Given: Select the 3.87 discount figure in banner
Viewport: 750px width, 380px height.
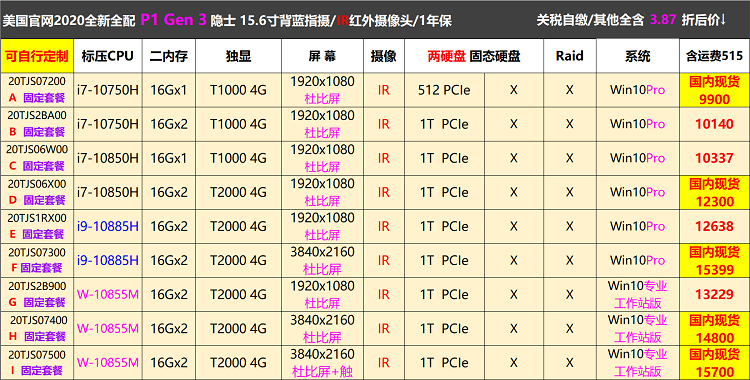Looking at the screenshot, I should [663, 20].
